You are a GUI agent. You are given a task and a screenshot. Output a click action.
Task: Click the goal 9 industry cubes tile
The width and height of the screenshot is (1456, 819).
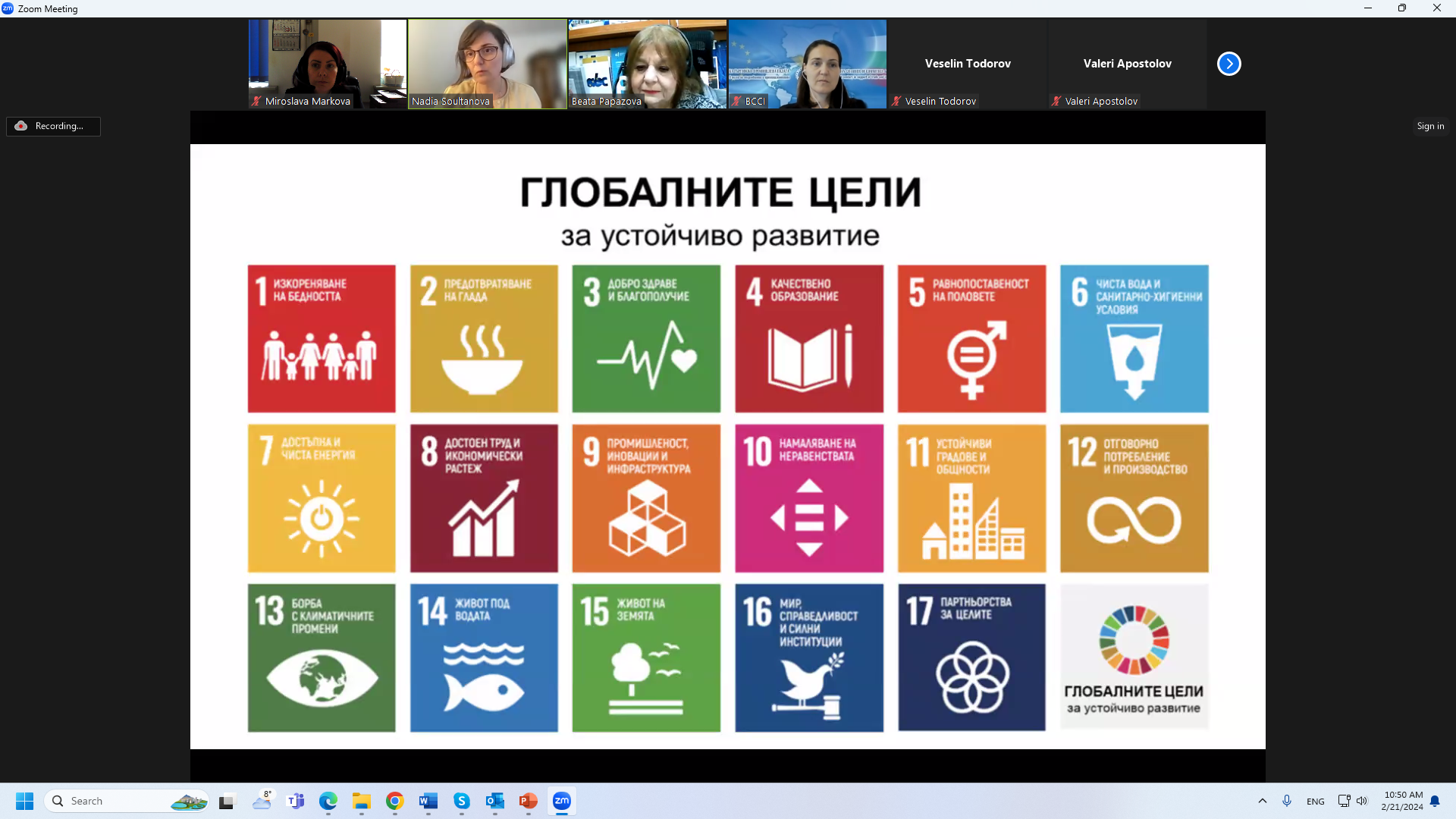tap(646, 498)
